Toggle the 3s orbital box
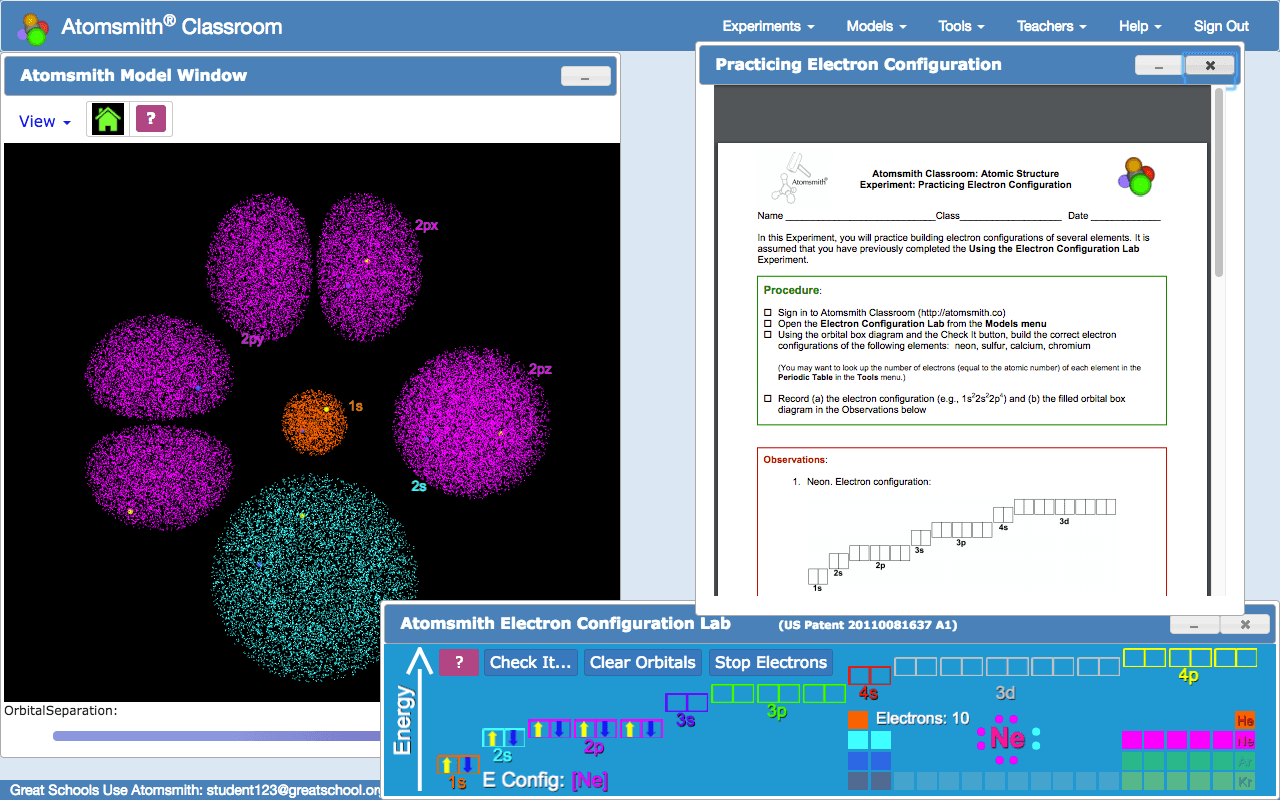Screen dimensions: 1280x800 pyautogui.click(x=686, y=703)
